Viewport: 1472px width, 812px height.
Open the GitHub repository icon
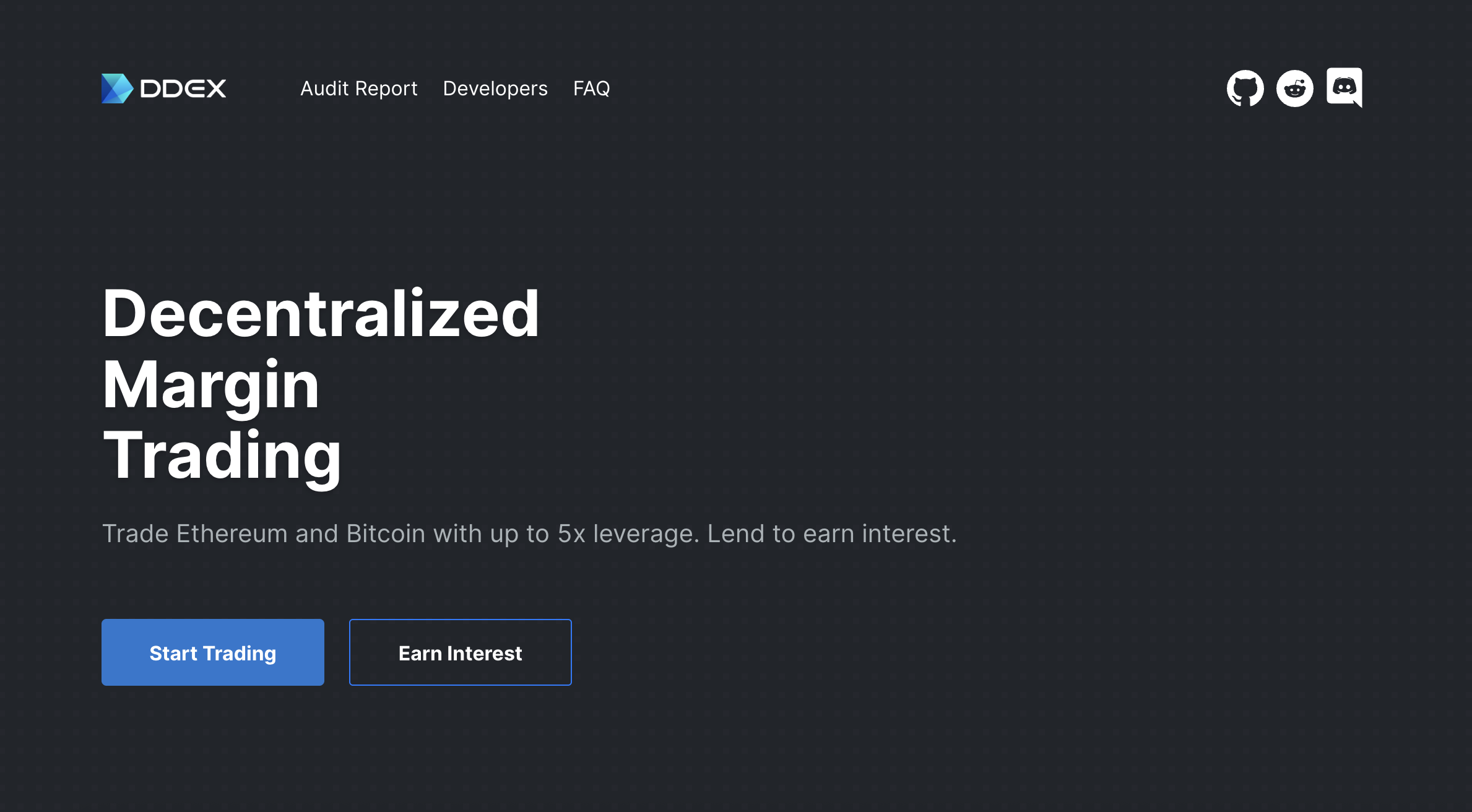click(1245, 89)
